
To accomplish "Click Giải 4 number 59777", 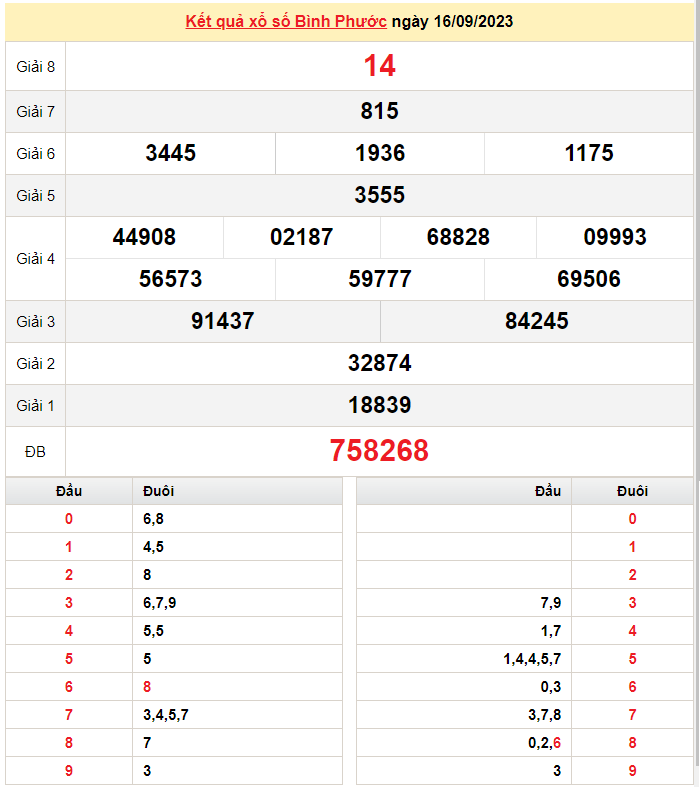I will pyautogui.click(x=379, y=279).
